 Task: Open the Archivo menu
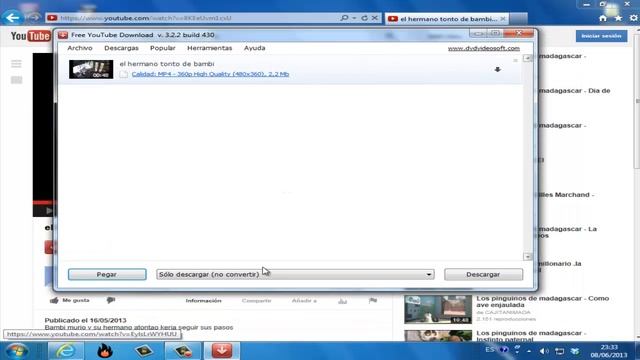click(80, 48)
